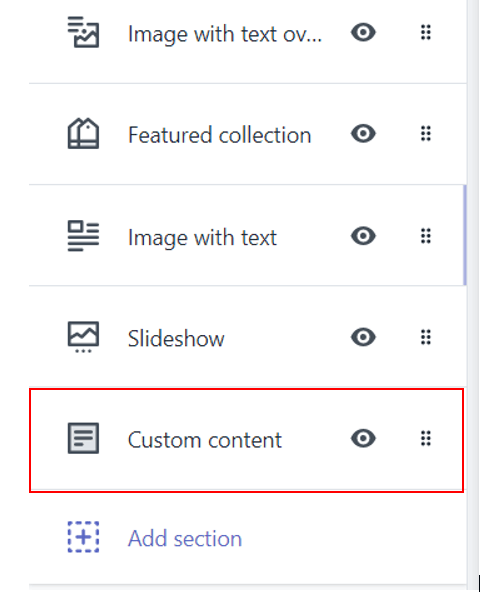This screenshot has height=593, width=481.
Task: Click drag handle of Image with text overlay
Action: 426,32
